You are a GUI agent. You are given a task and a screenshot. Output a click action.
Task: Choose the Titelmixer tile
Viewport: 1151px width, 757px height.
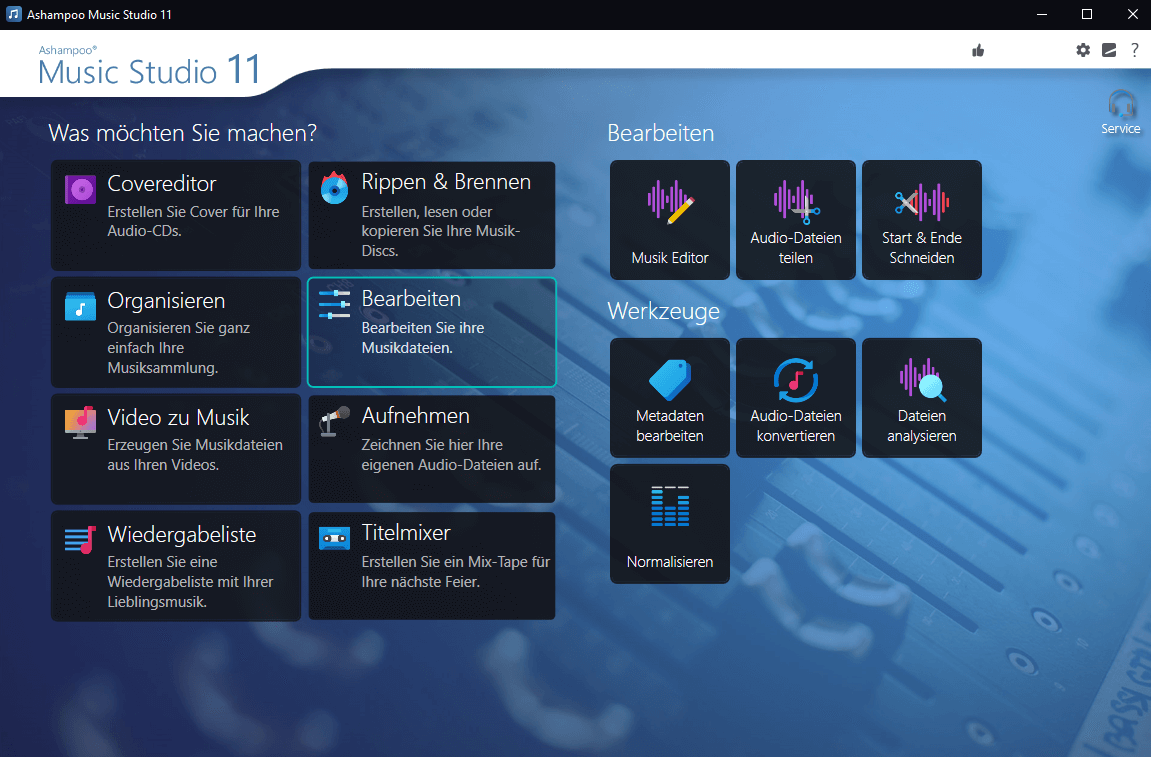pos(431,566)
